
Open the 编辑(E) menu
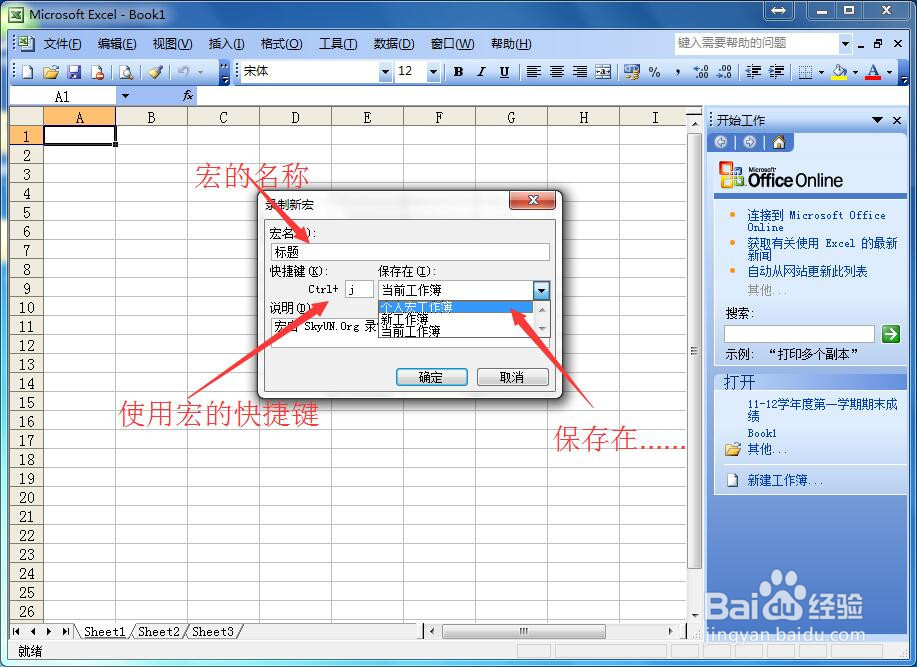(x=117, y=44)
